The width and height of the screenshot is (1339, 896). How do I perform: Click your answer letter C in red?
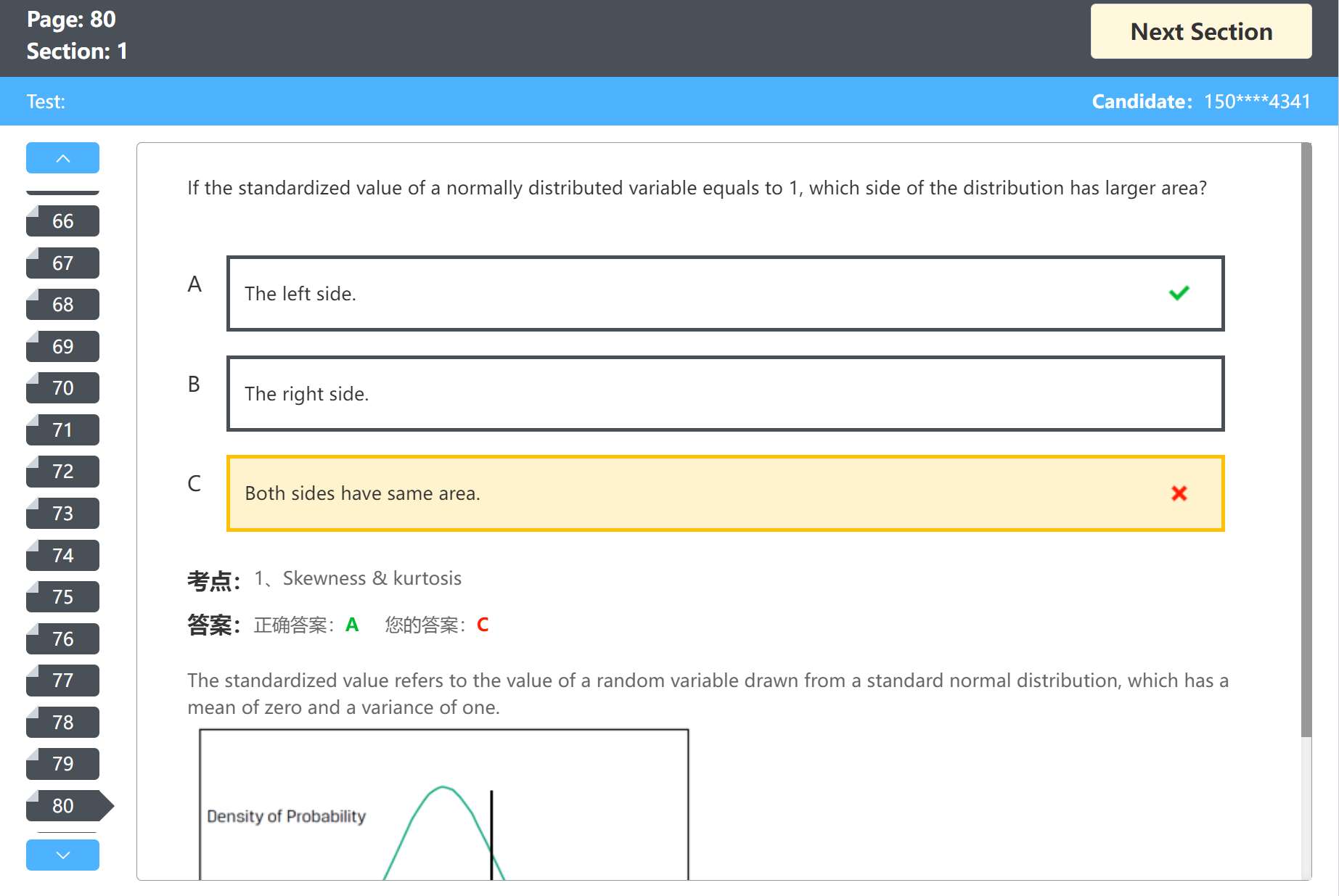[x=483, y=625]
